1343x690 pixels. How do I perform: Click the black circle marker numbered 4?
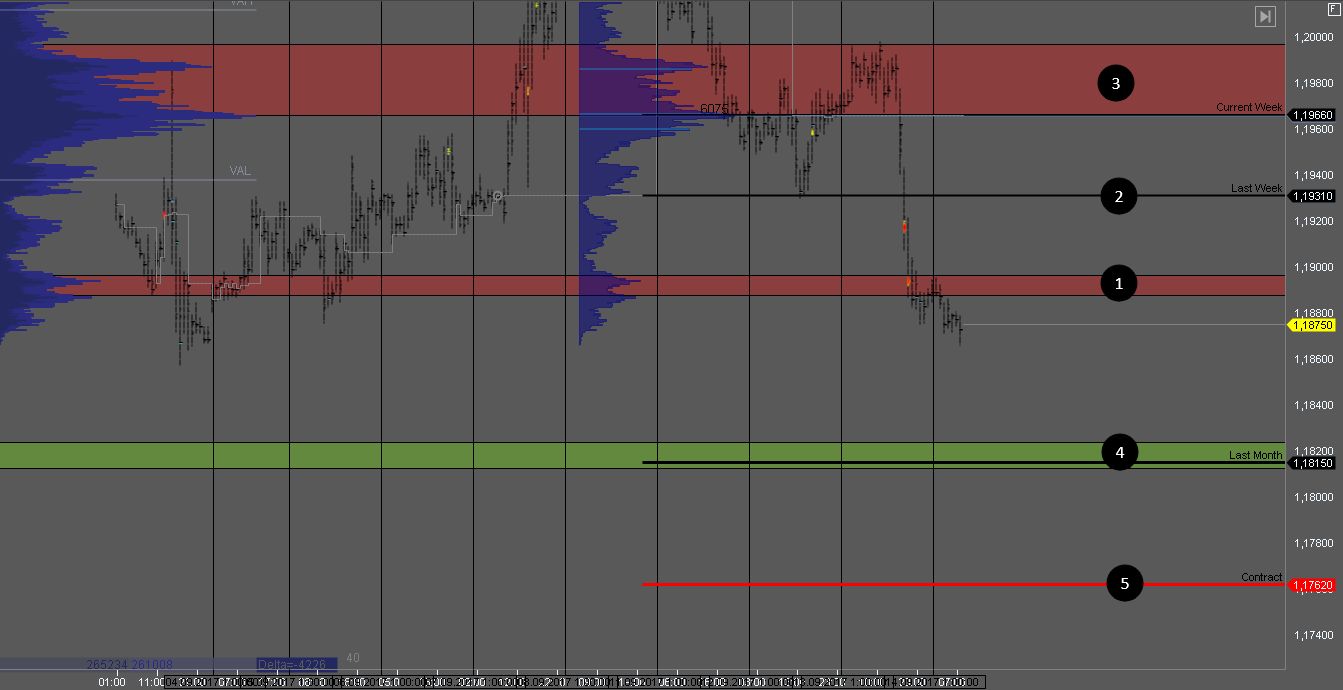pyautogui.click(x=1119, y=453)
